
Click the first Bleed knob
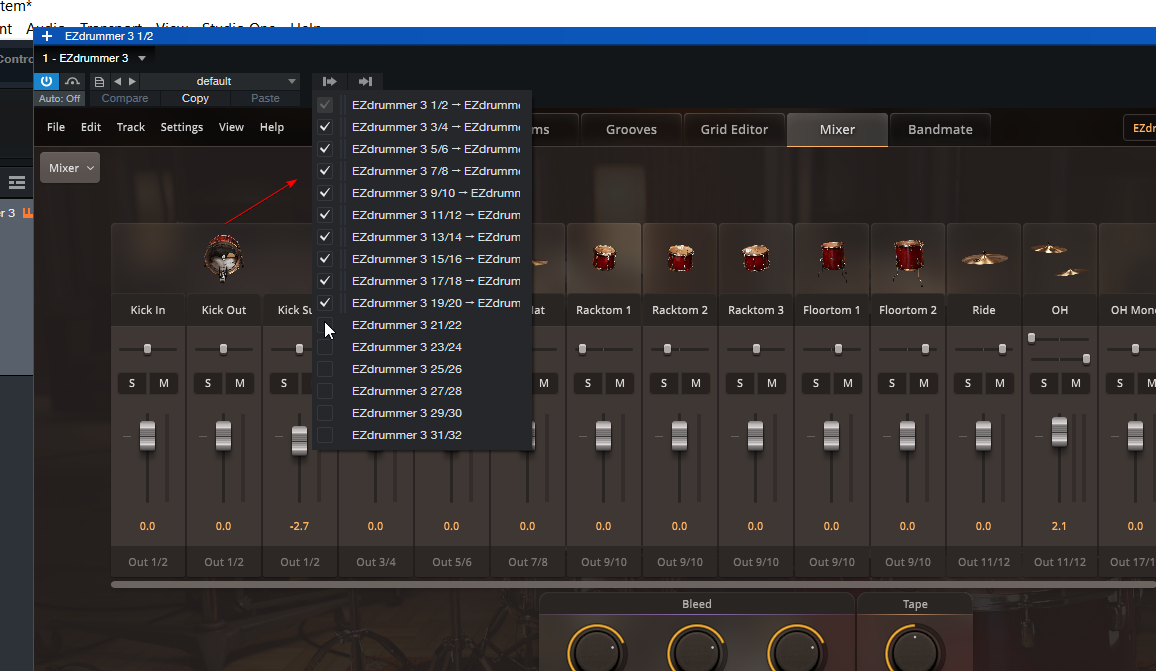(596, 650)
